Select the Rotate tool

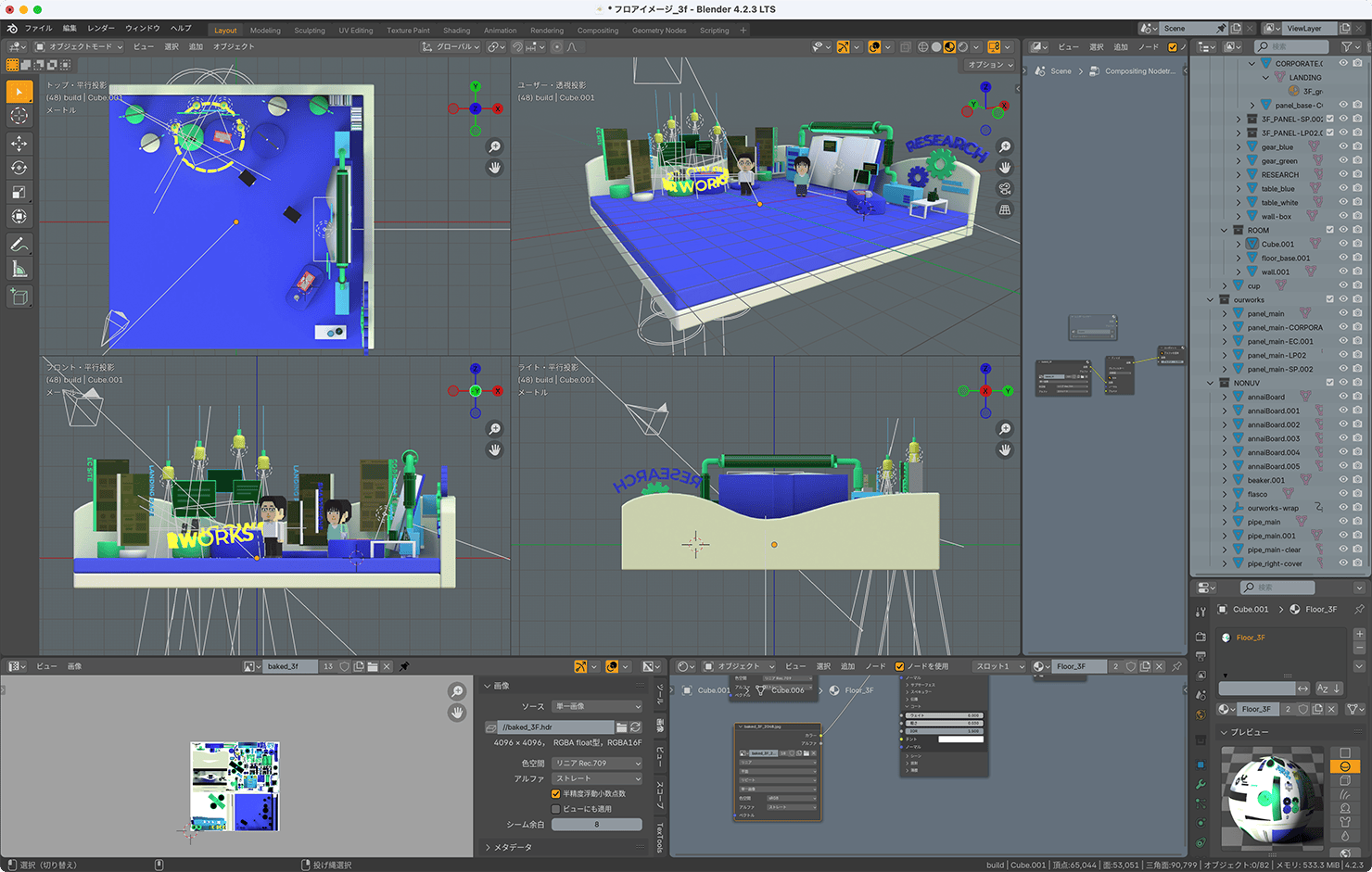(x=19, y=168)
